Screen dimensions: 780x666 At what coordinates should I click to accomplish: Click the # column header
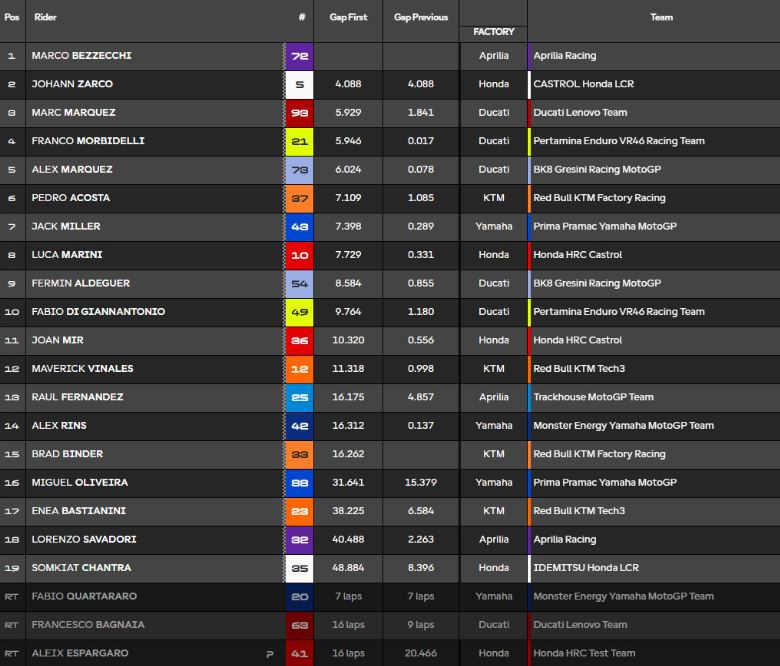(301, 17)
